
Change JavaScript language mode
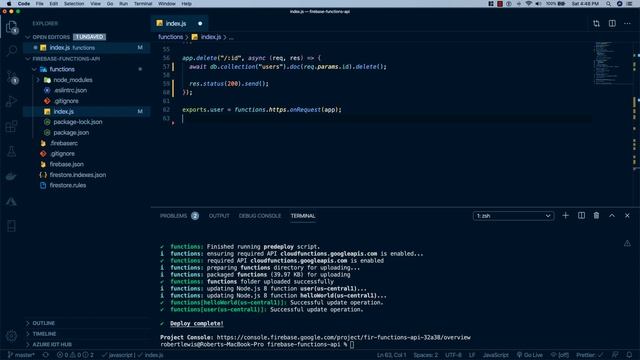(x=496, y=355)
